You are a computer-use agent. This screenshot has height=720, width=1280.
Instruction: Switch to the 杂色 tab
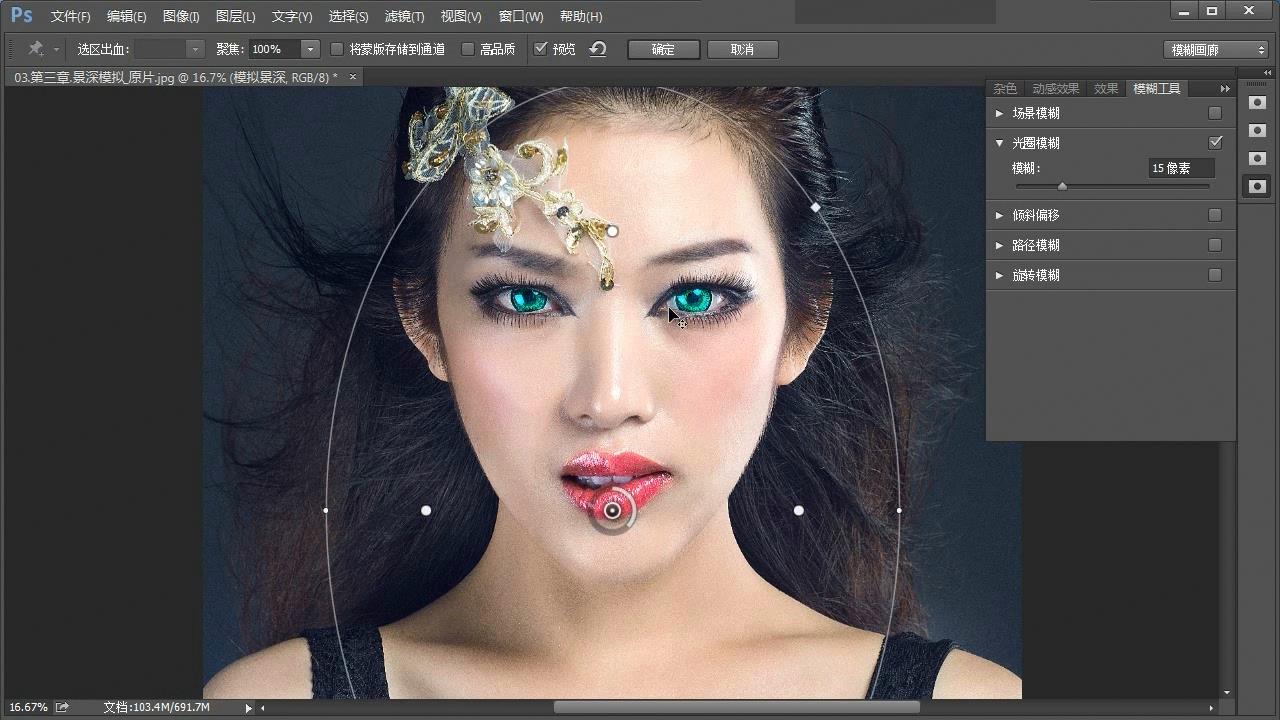pos(1005,89)
